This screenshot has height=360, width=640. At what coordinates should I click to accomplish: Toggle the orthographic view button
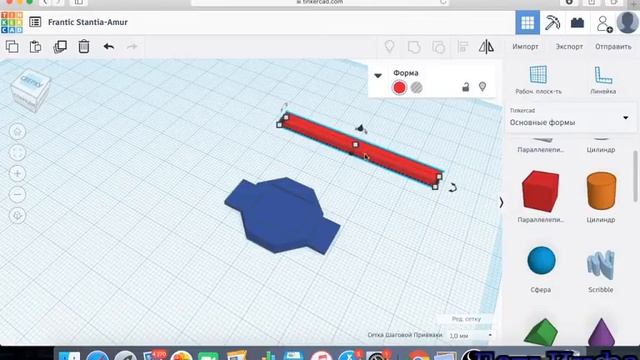[x=17, y=216]
